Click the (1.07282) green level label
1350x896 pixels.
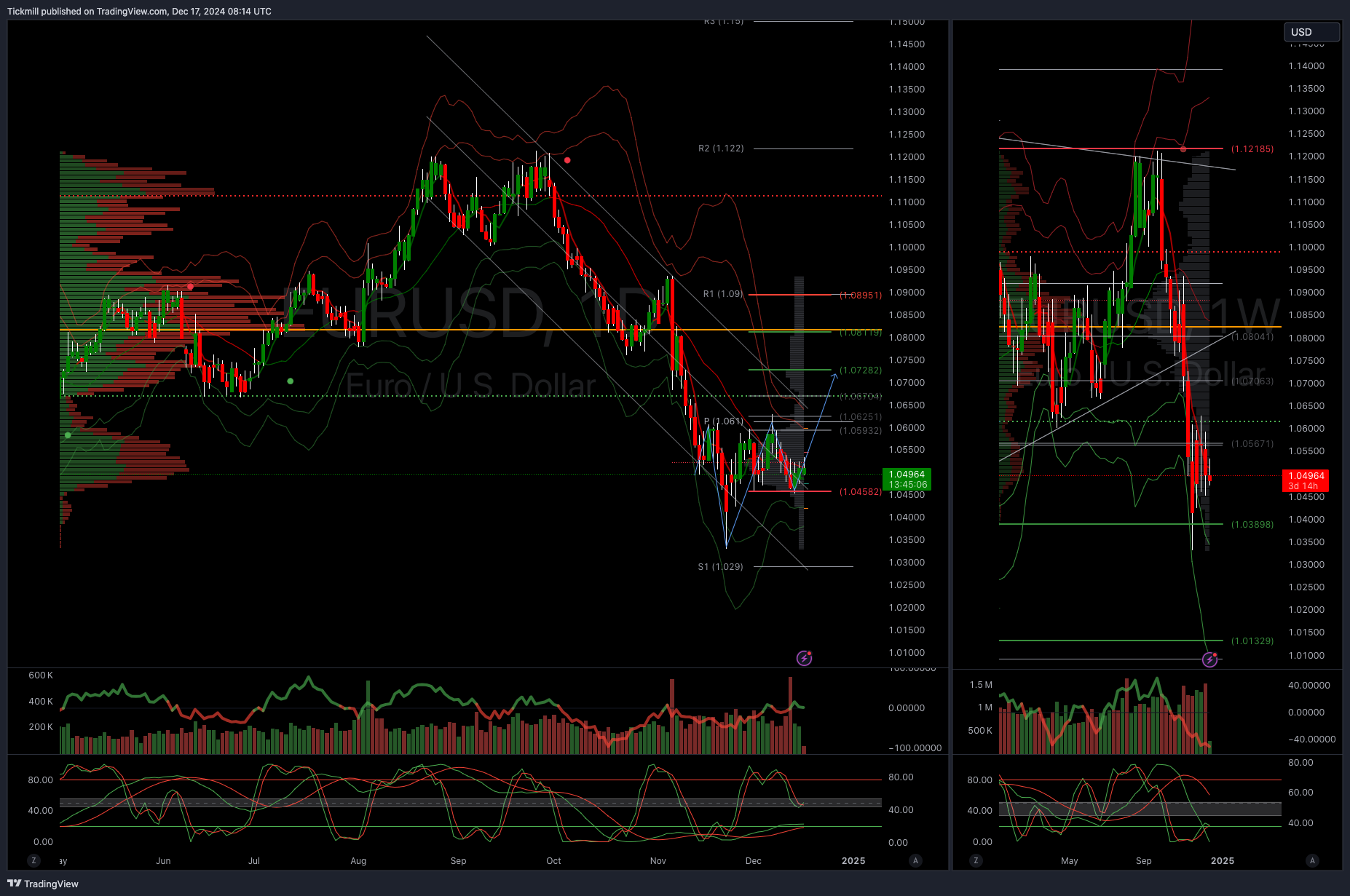coord(861,370)
